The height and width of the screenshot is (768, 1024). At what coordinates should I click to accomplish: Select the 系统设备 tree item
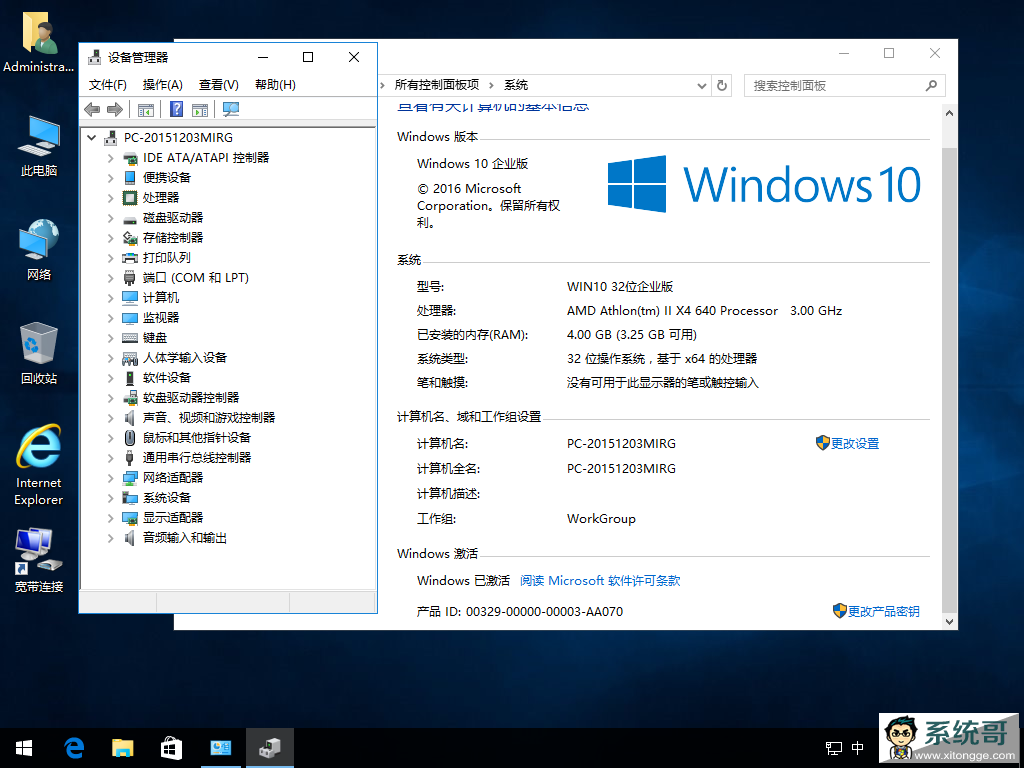pos(167,498)
